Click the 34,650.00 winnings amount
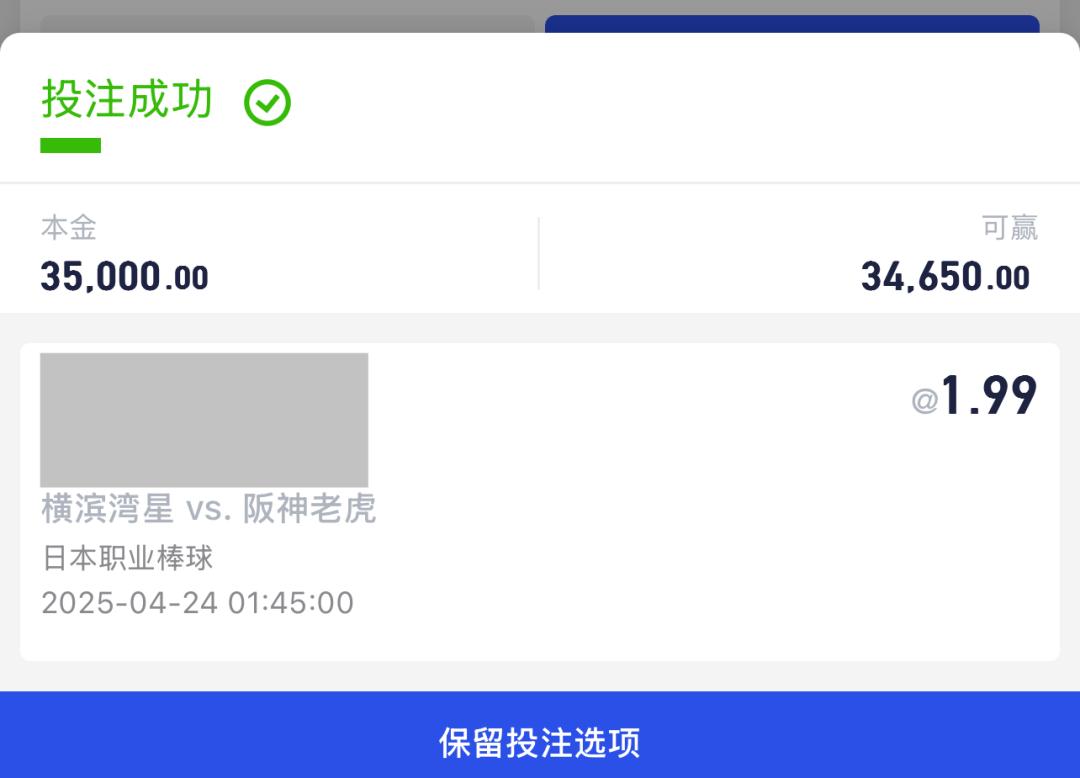The height and width of the screenshot is (778, 1080). (946, 277)
